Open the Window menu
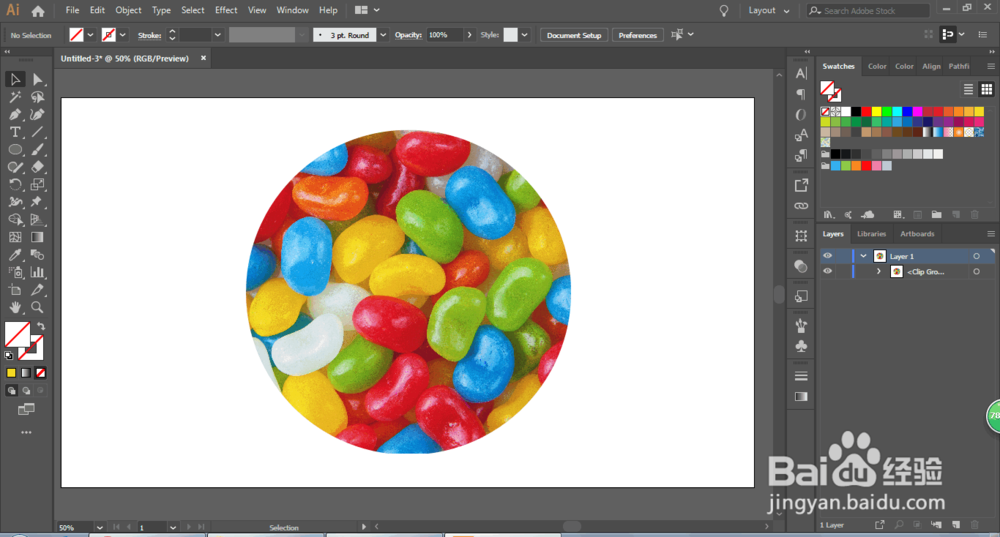The width and height of the screenshot is (1000, 537). 292,10
